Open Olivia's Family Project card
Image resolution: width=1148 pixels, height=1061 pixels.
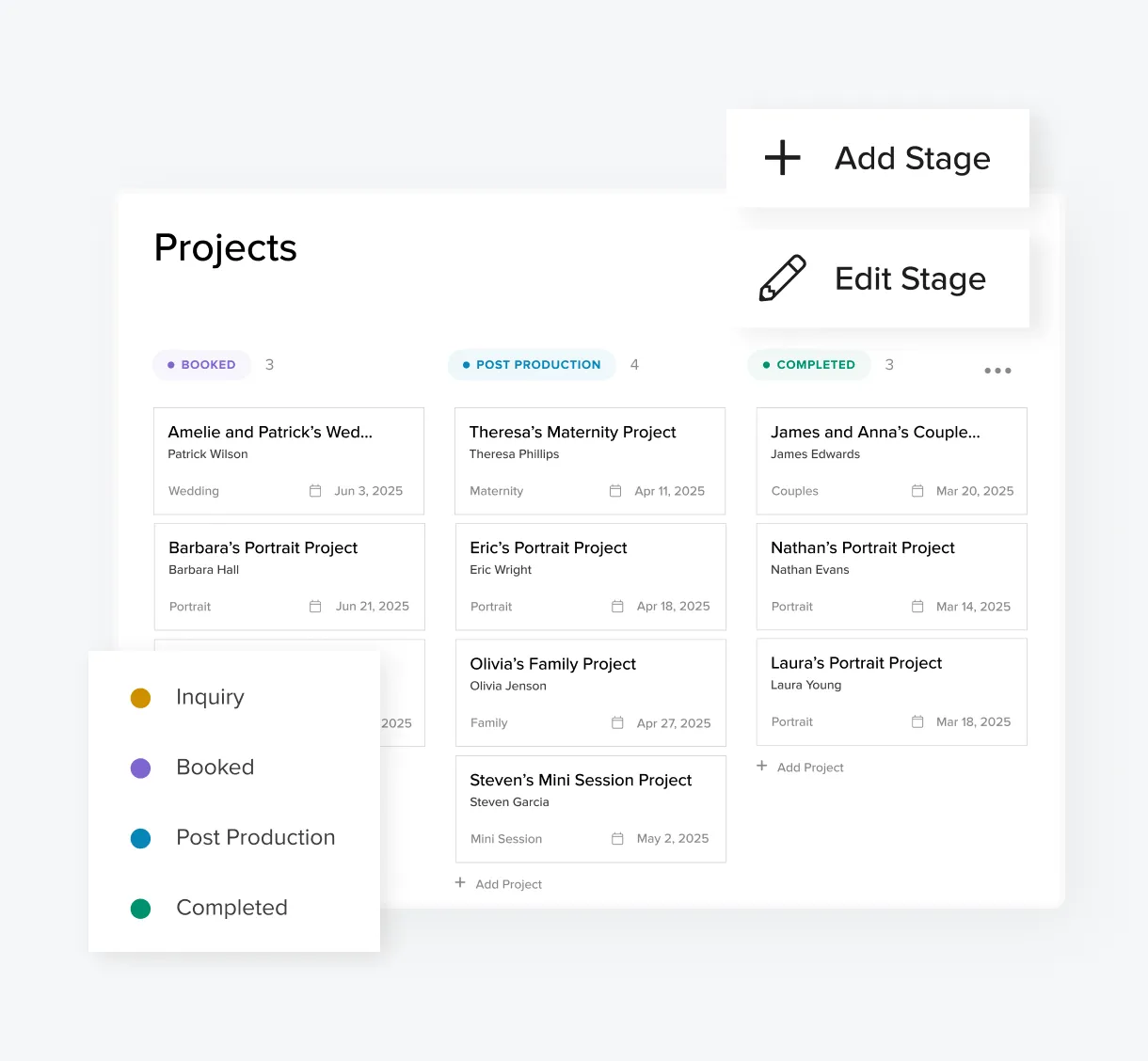tap(590, 692)
